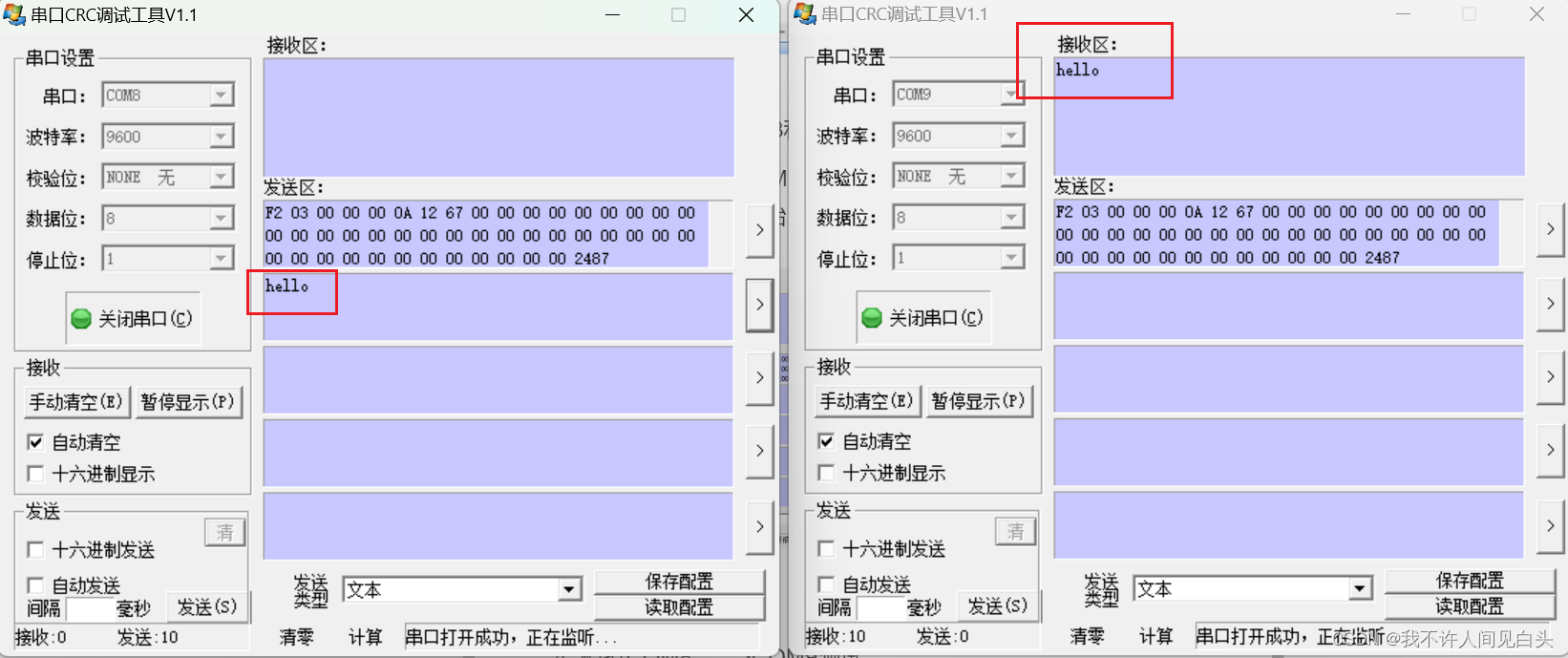Viewport: 1568px width, 658px height.
Task: Click 清零 in the left window
Action: [296, 637]
